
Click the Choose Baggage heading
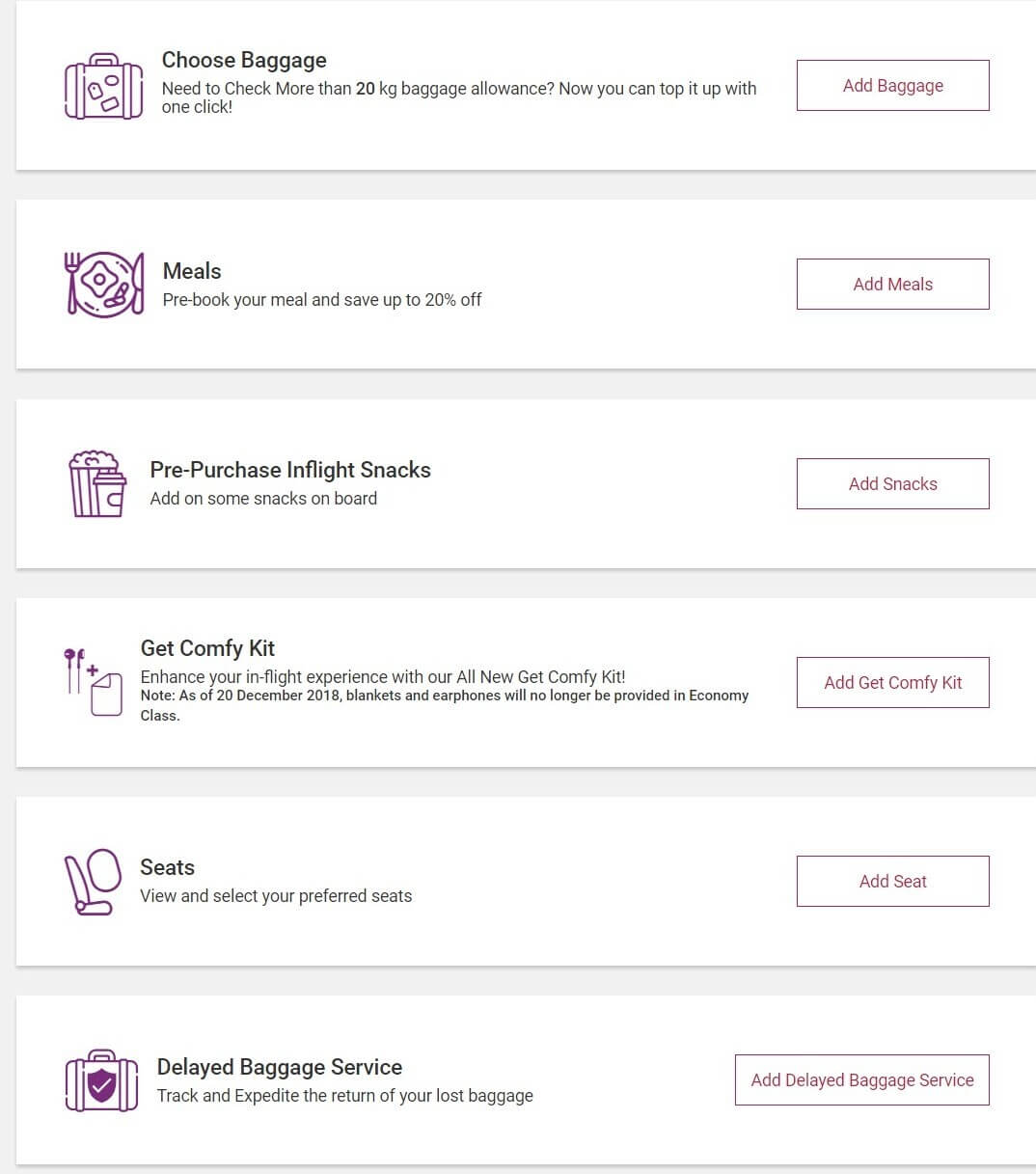point(244,60)
